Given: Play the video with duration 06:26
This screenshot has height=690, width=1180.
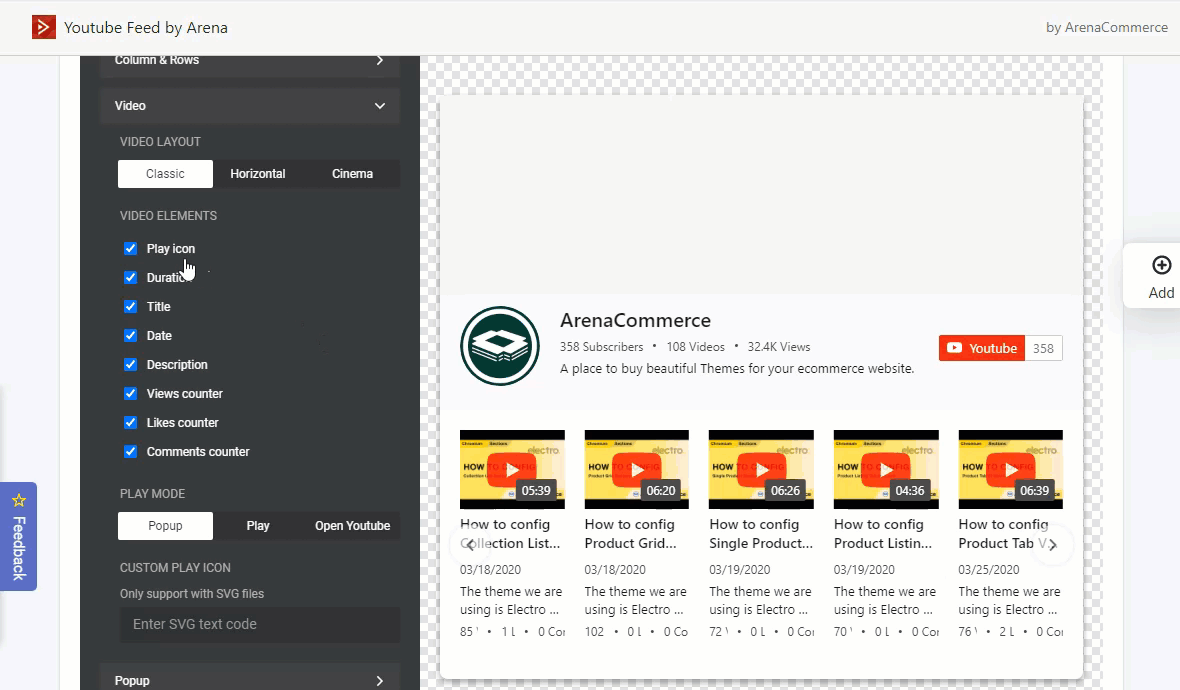Looking at the screenshot, I should tap(761, 470).
